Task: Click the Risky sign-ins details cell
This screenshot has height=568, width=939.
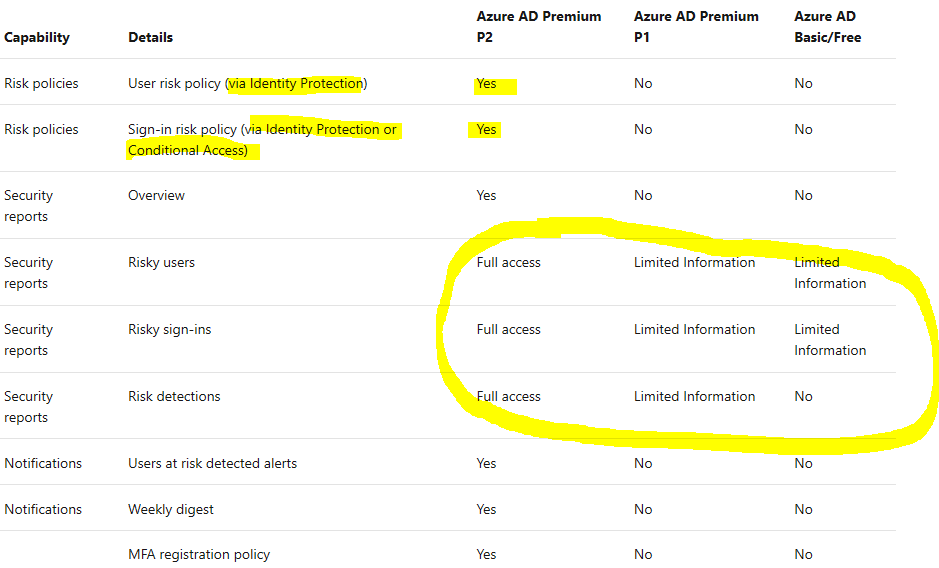Action: tap(169, 330)
